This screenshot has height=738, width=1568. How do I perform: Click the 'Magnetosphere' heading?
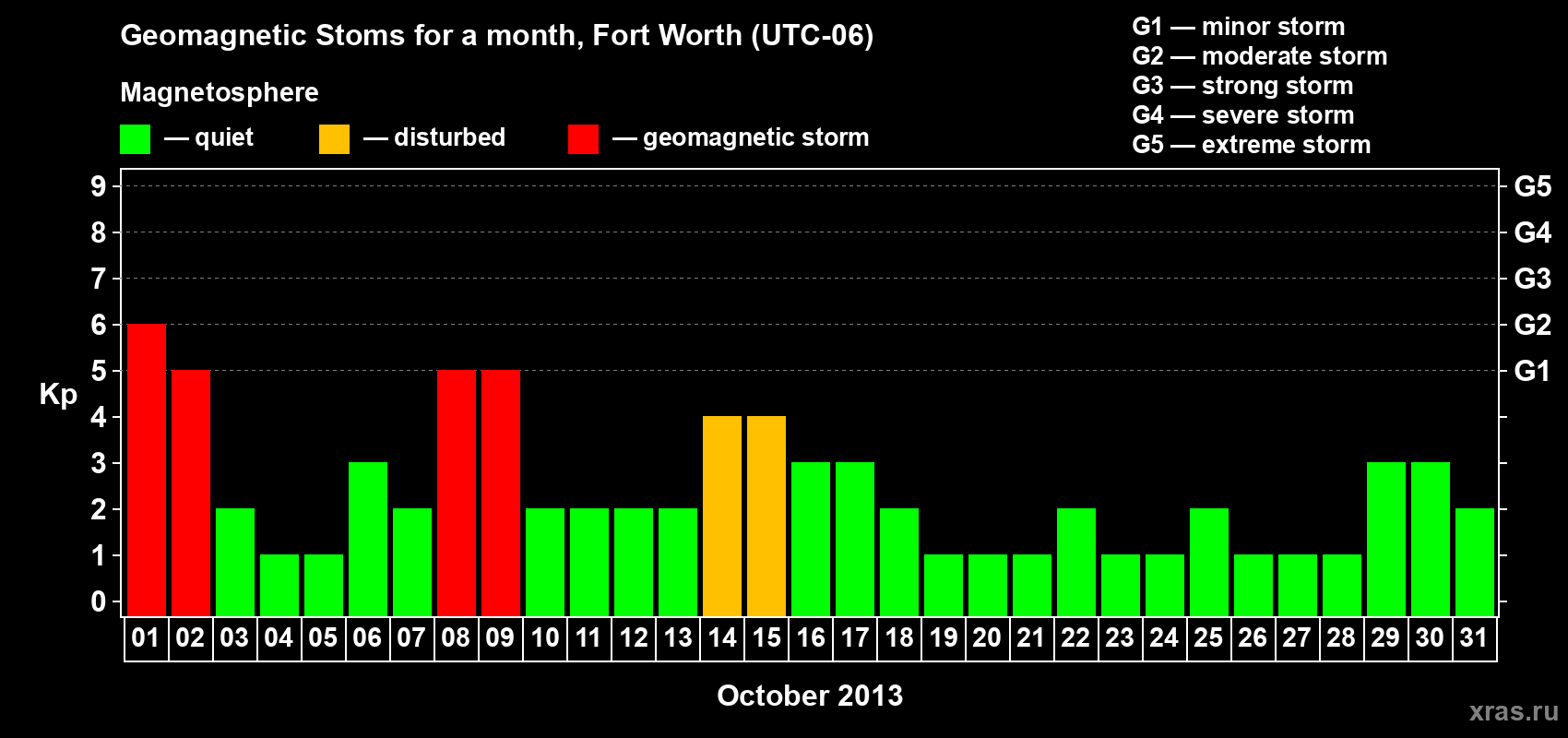(220, 92)
